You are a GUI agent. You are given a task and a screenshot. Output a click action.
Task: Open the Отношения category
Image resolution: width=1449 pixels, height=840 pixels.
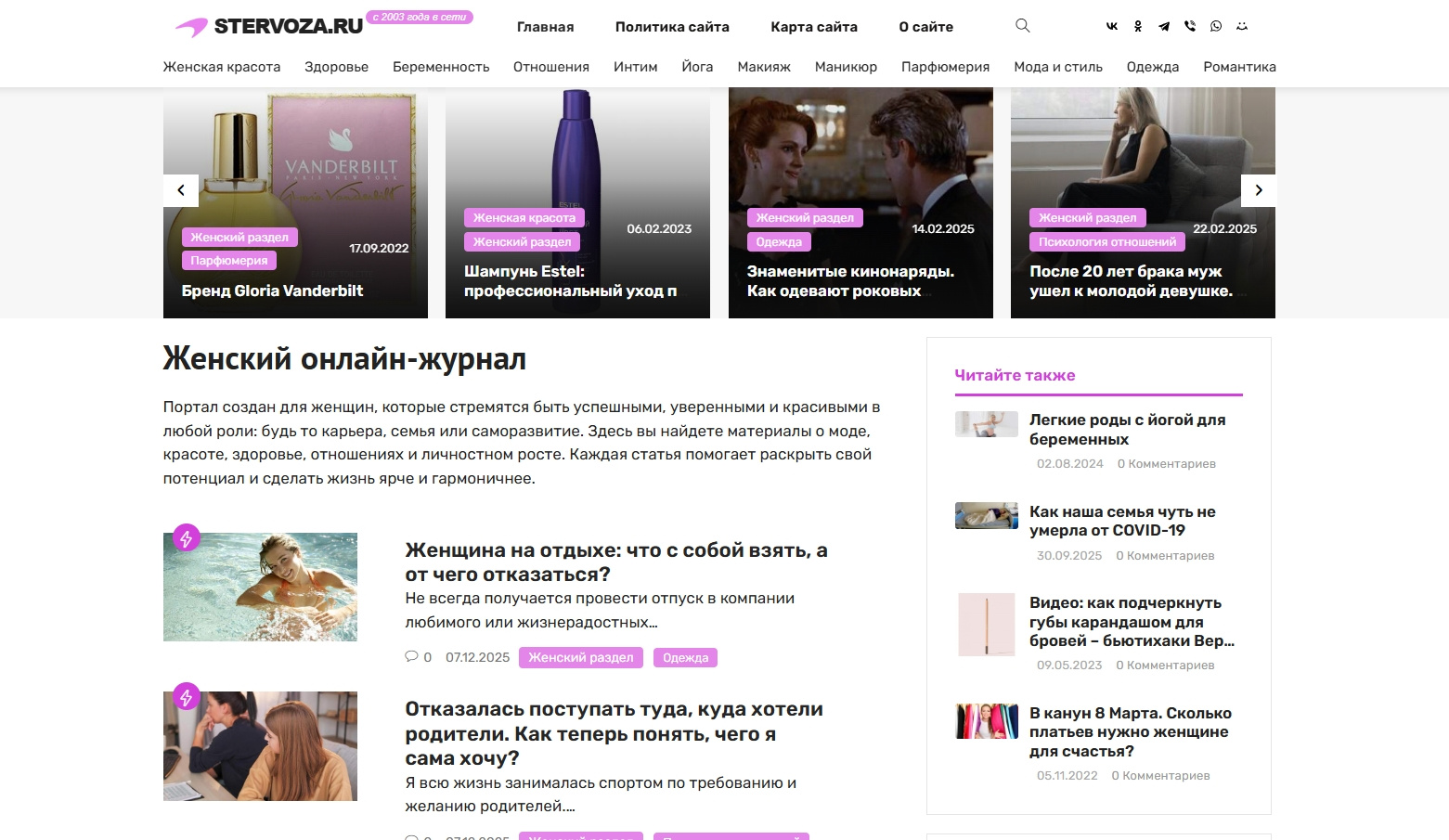pos(551,67)
